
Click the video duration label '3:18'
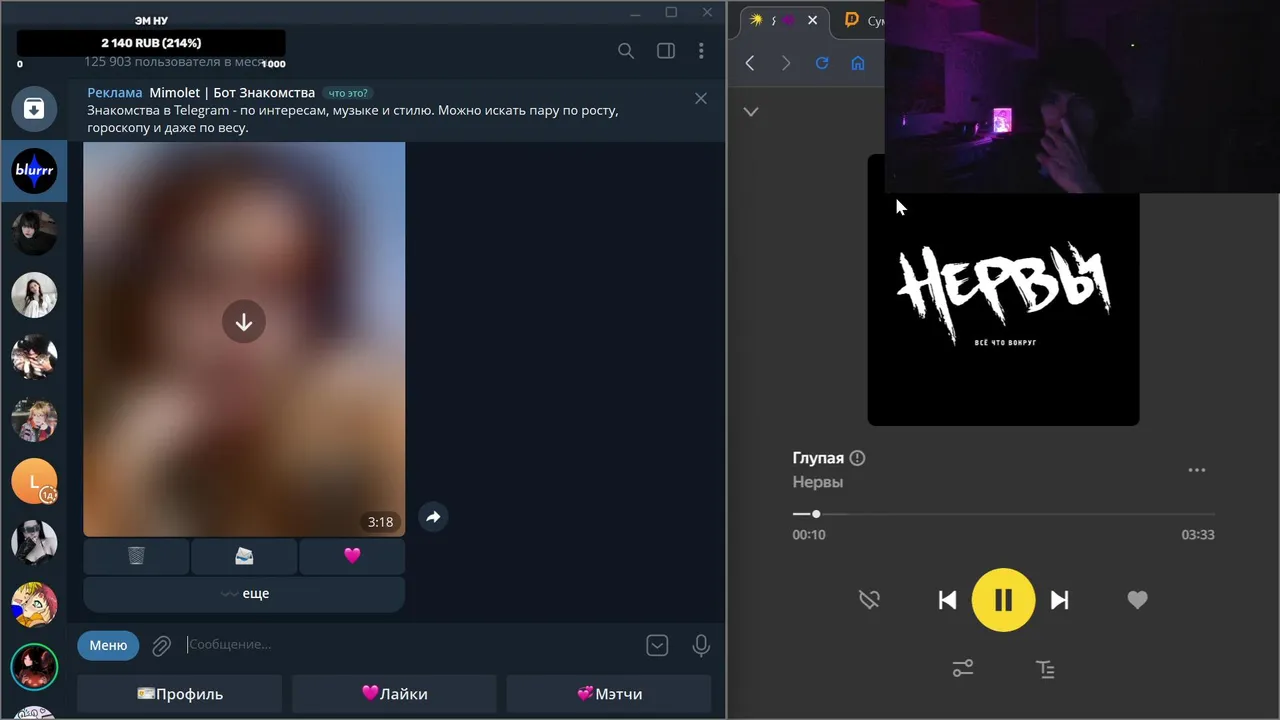(x=380, y=522)
